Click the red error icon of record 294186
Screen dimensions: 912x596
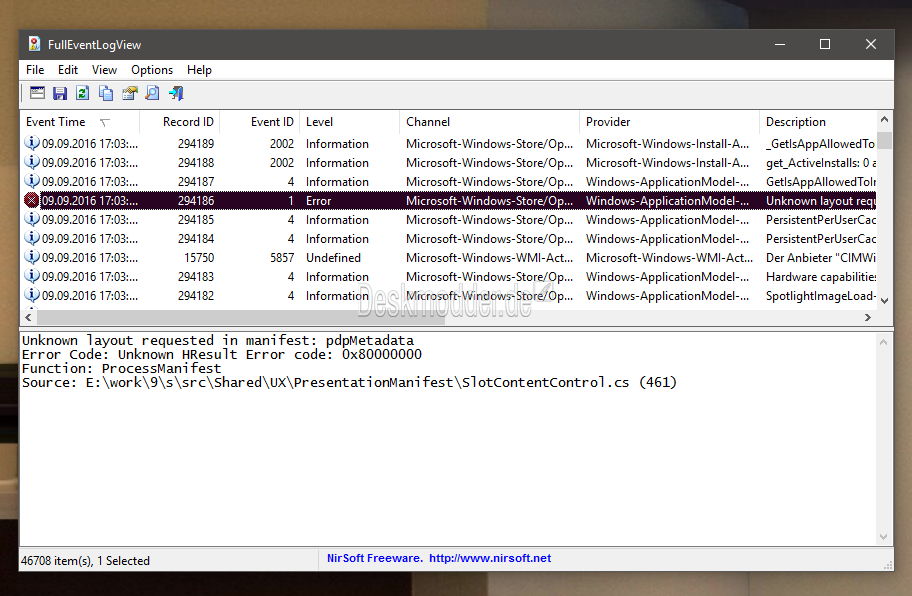31,201
